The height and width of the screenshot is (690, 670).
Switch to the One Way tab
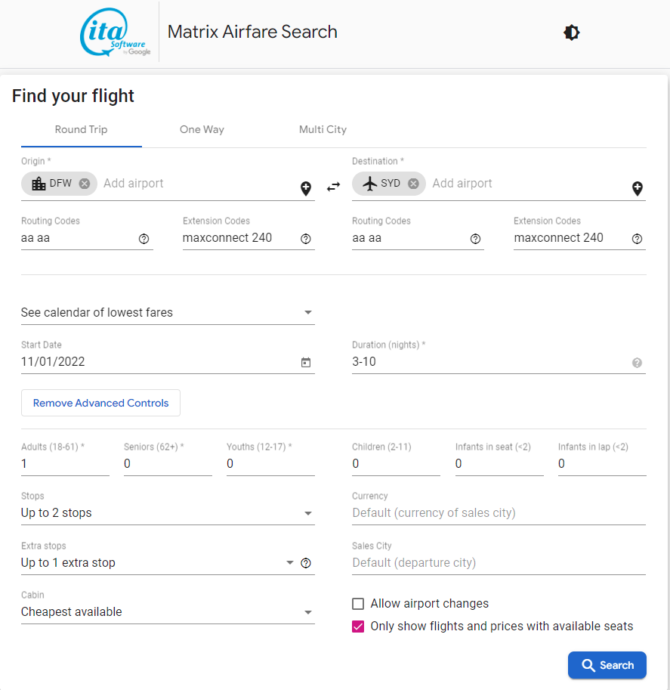coord(202,130)
